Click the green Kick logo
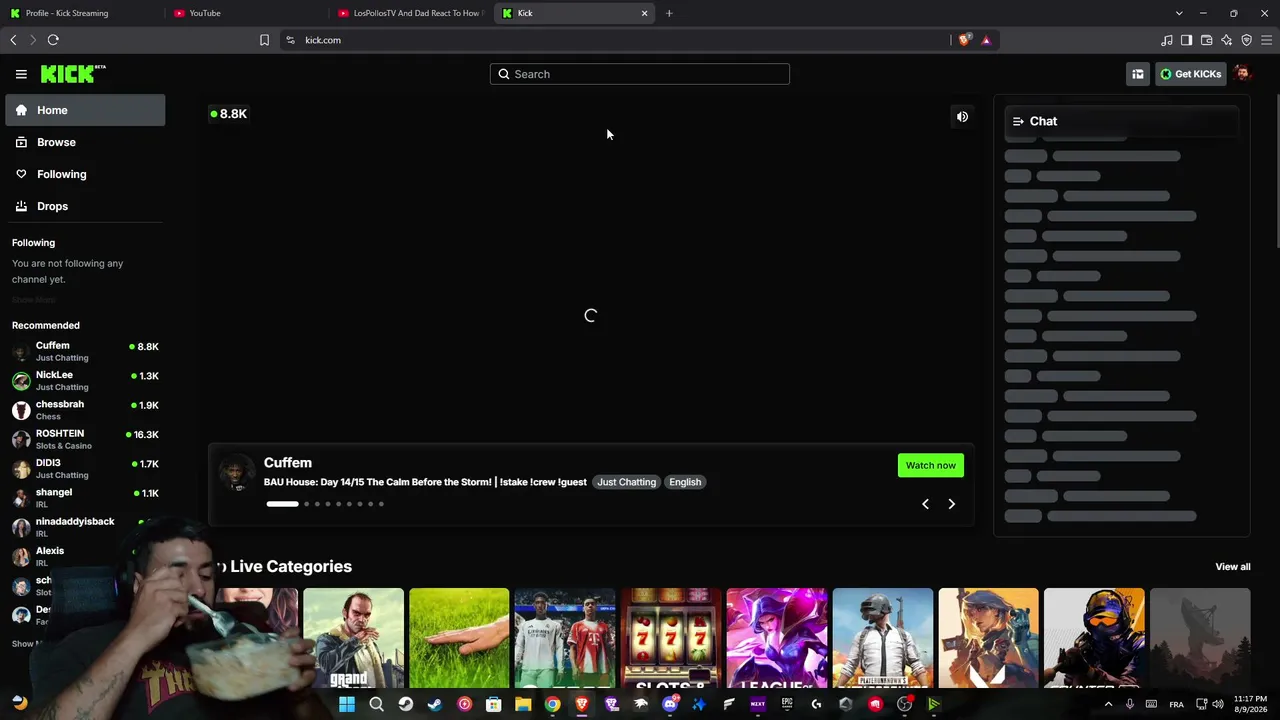This screenshot has height=720, width=1280. pos(73,74)
